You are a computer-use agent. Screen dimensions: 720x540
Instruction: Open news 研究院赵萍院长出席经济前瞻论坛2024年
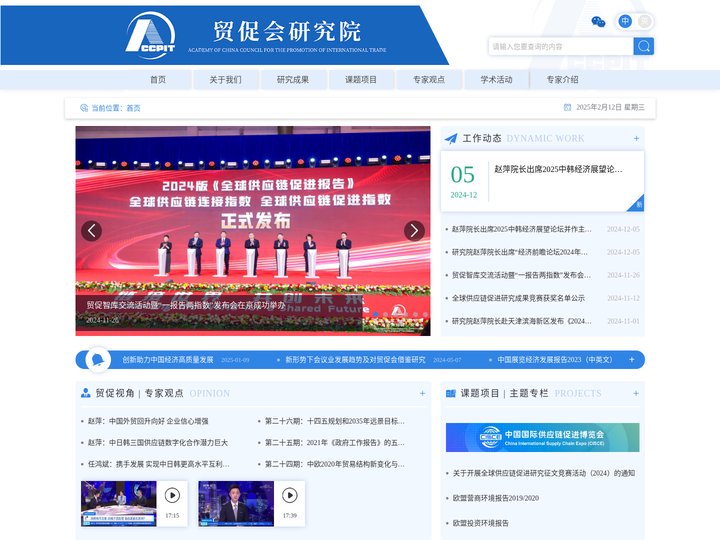(x=520, y=252)
